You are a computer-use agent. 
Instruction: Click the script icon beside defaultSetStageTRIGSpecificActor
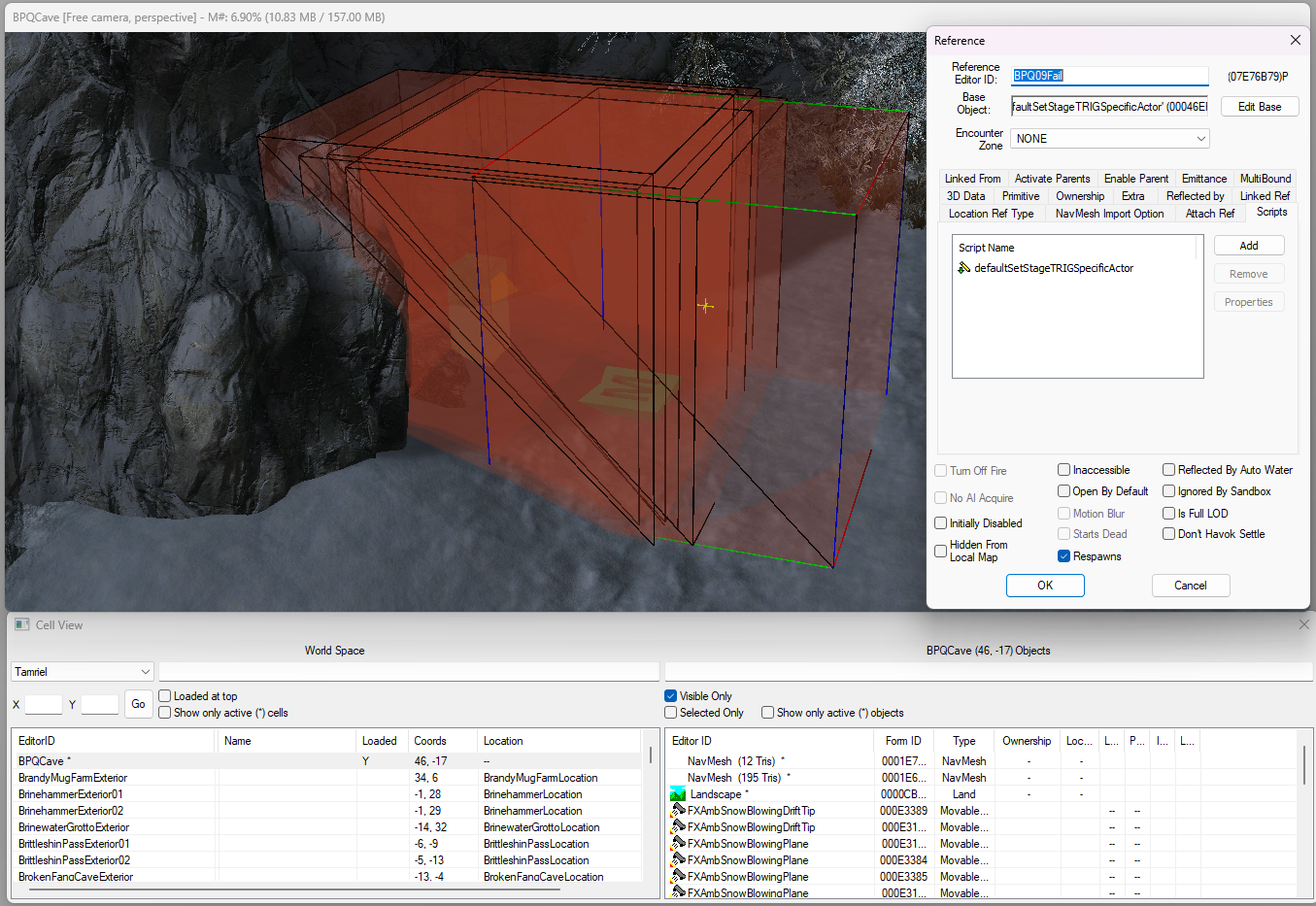click(x=964, y=268)
